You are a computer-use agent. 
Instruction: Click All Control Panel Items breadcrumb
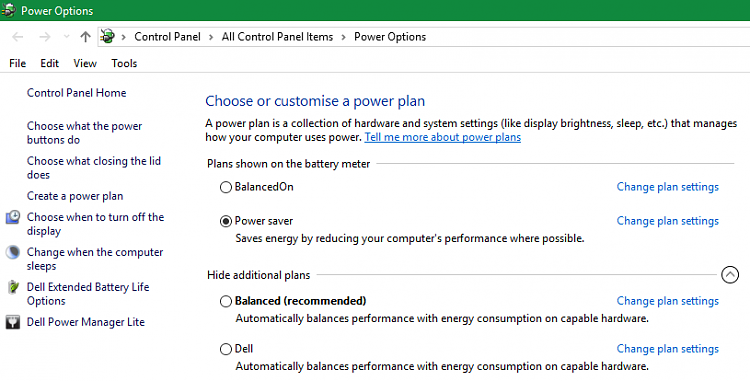click(277, 37)
